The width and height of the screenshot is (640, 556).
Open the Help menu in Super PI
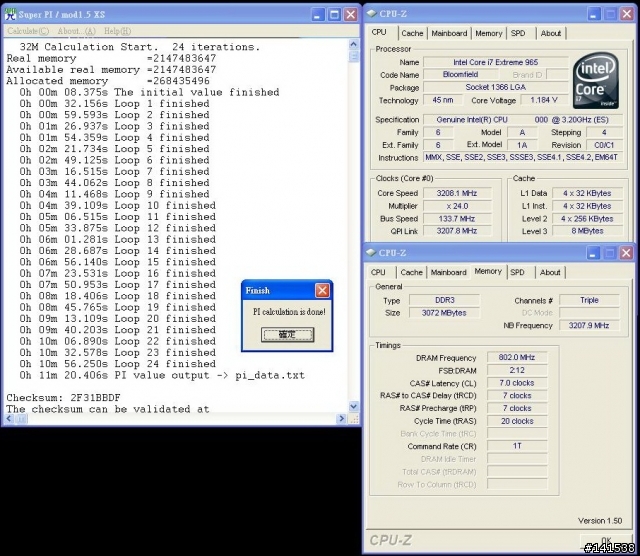point(117,31)
